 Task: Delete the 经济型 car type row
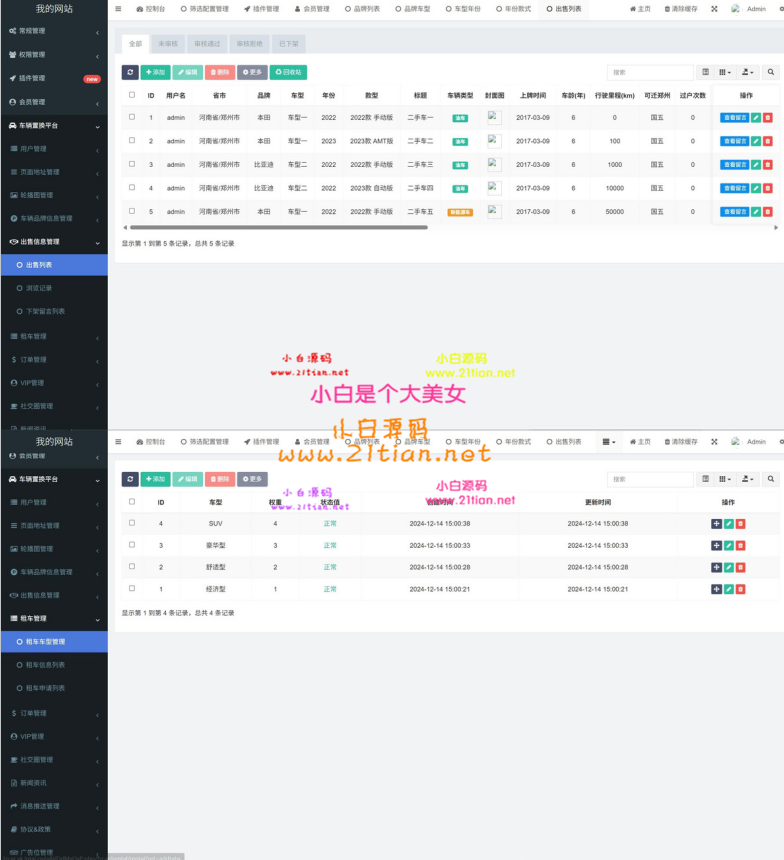740,590
